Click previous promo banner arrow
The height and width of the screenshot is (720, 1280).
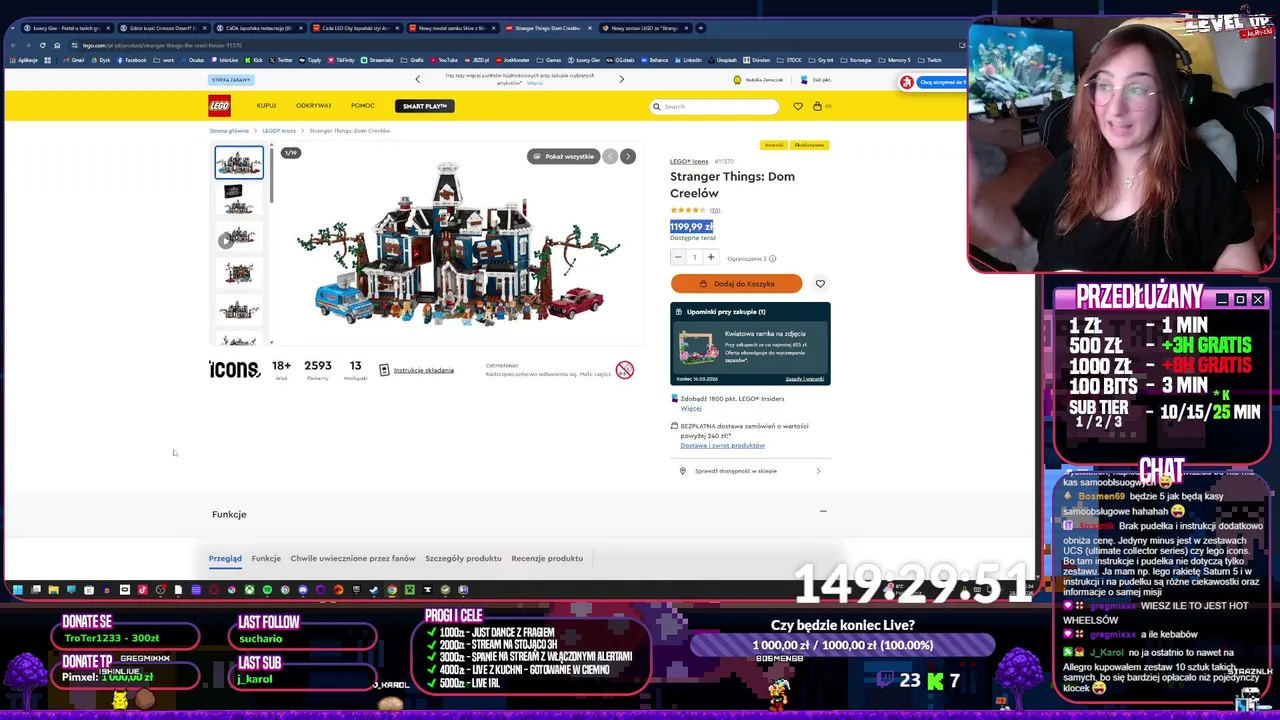click(x=418, y=79)
